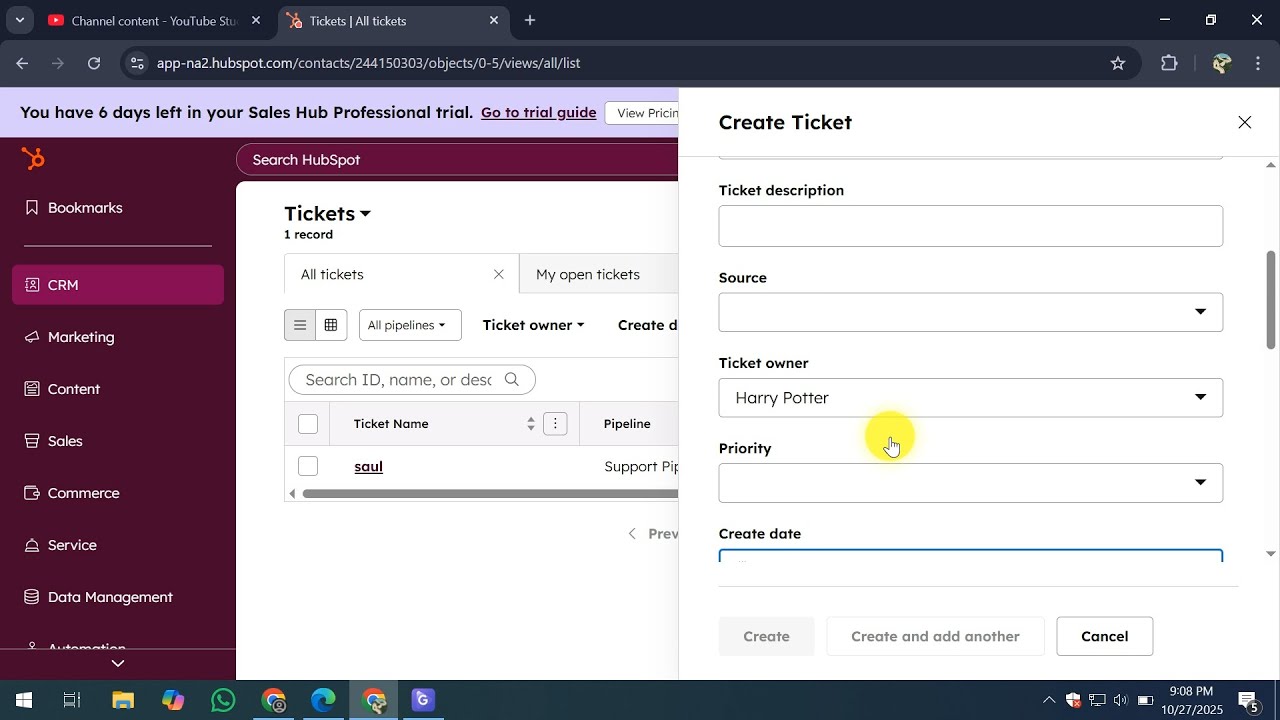This screenshot has width=1280, height=720.
Task: Reload the page
Action: (94, 63)
